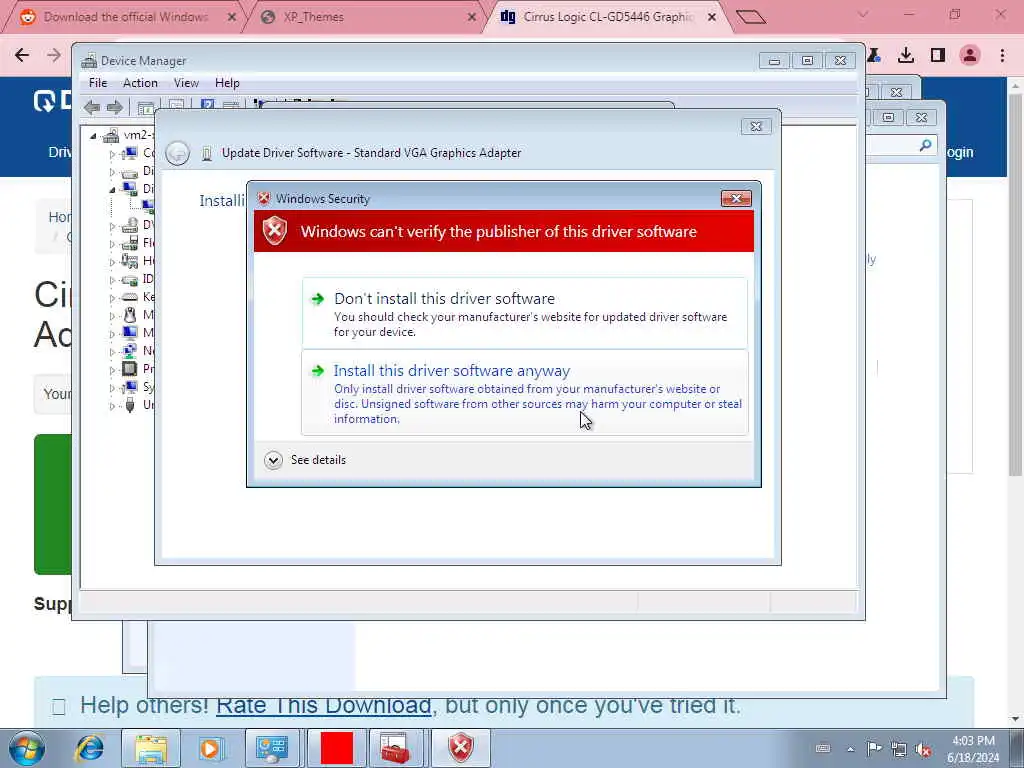Collapse the vm2 root node in device tree
Viewport: 1024px width, 768px height.
coord(93,136)
